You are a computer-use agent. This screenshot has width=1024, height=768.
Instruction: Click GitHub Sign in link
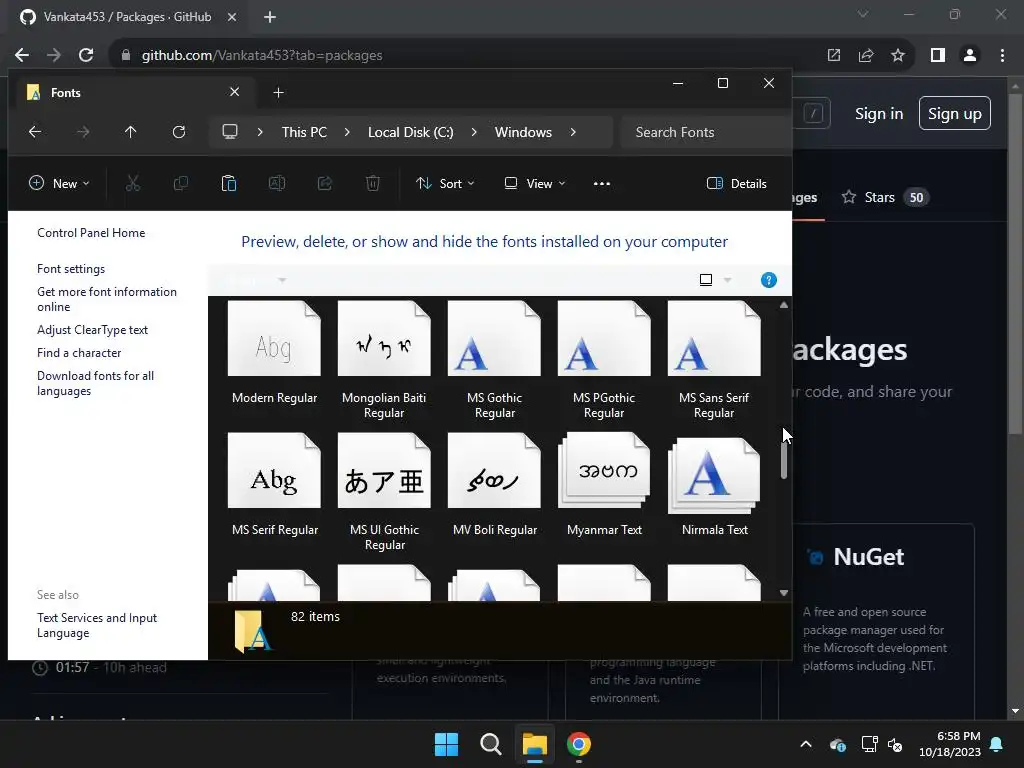point(879,114)
